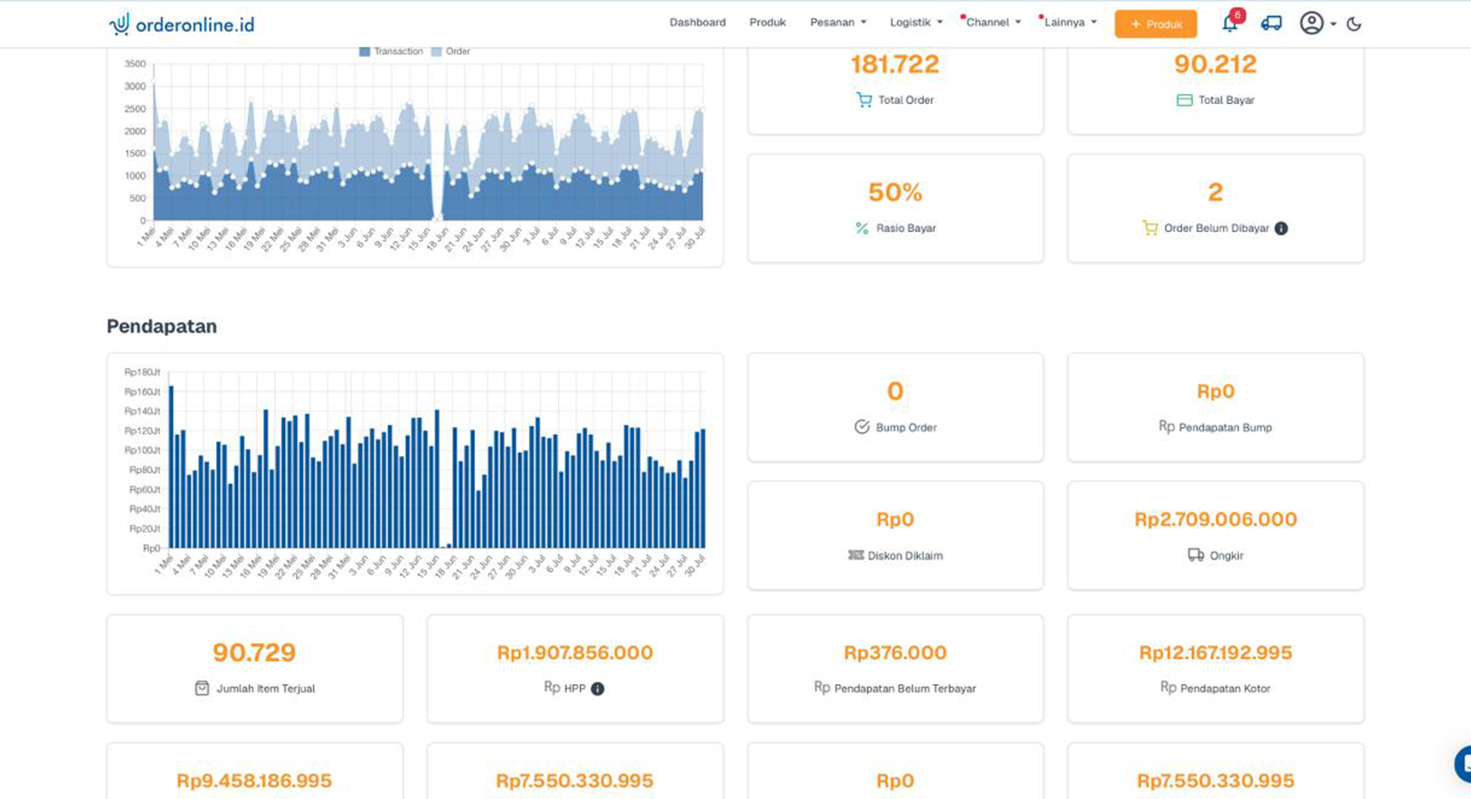Viewport: 1471px width, 799px height.
Task: Click the check circle icon beside Bump Order
Action: [862, 427]
